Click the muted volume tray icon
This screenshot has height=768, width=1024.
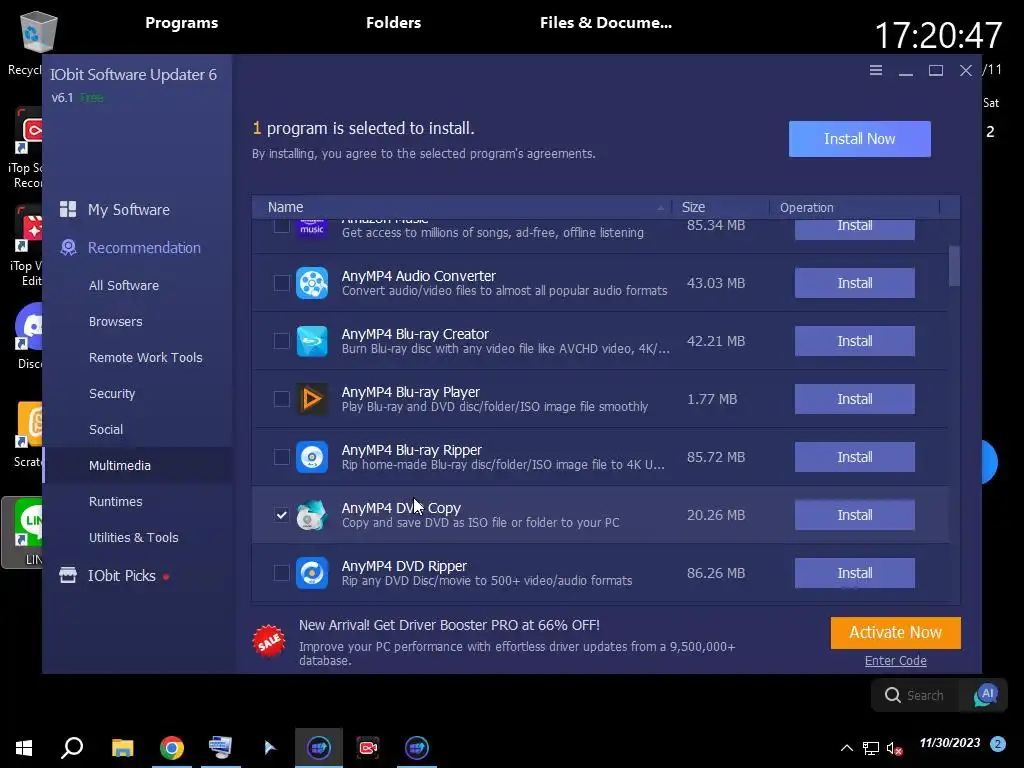pos(894,748)
